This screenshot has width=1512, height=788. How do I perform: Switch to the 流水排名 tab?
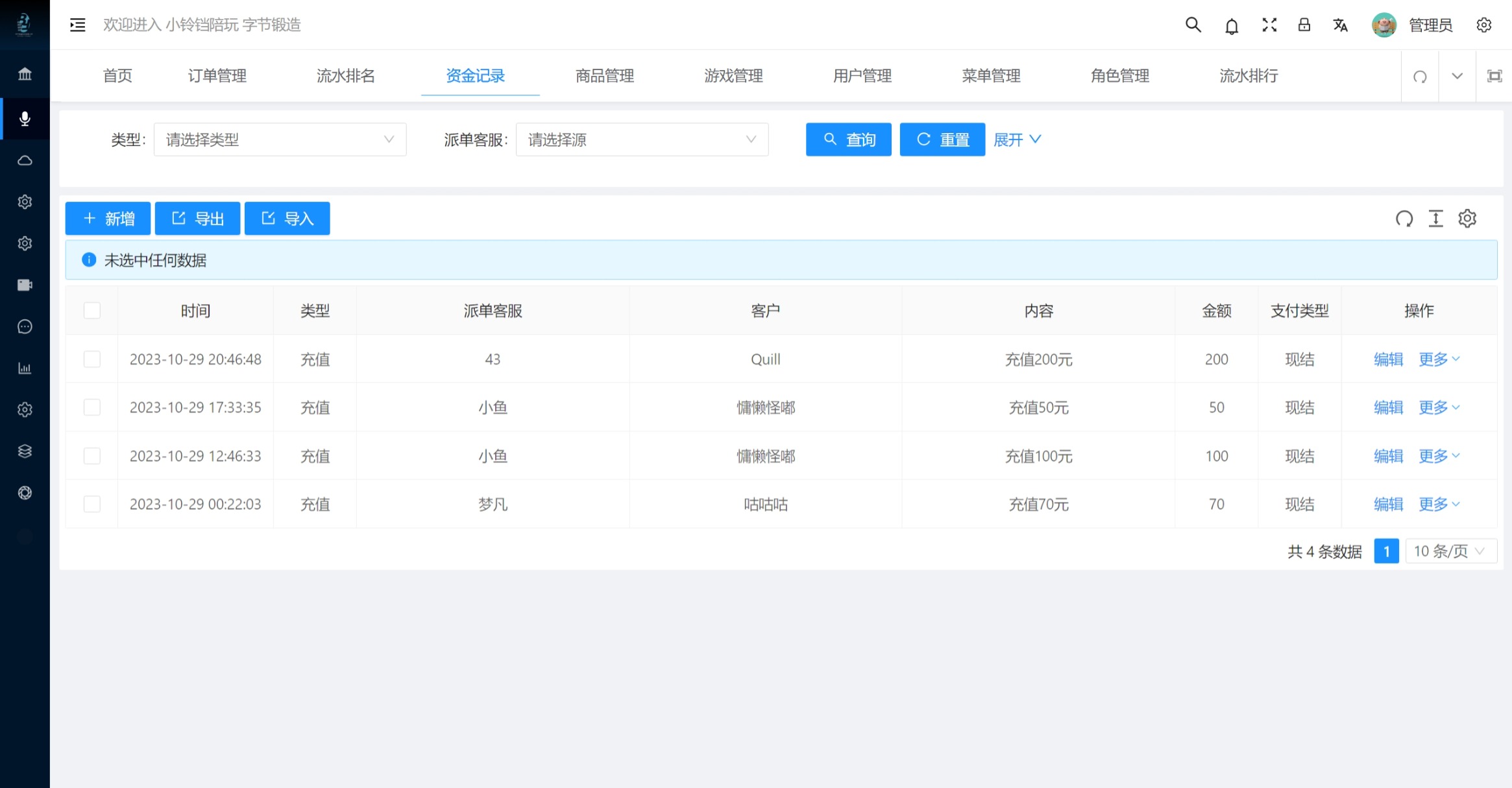[346, 76]
